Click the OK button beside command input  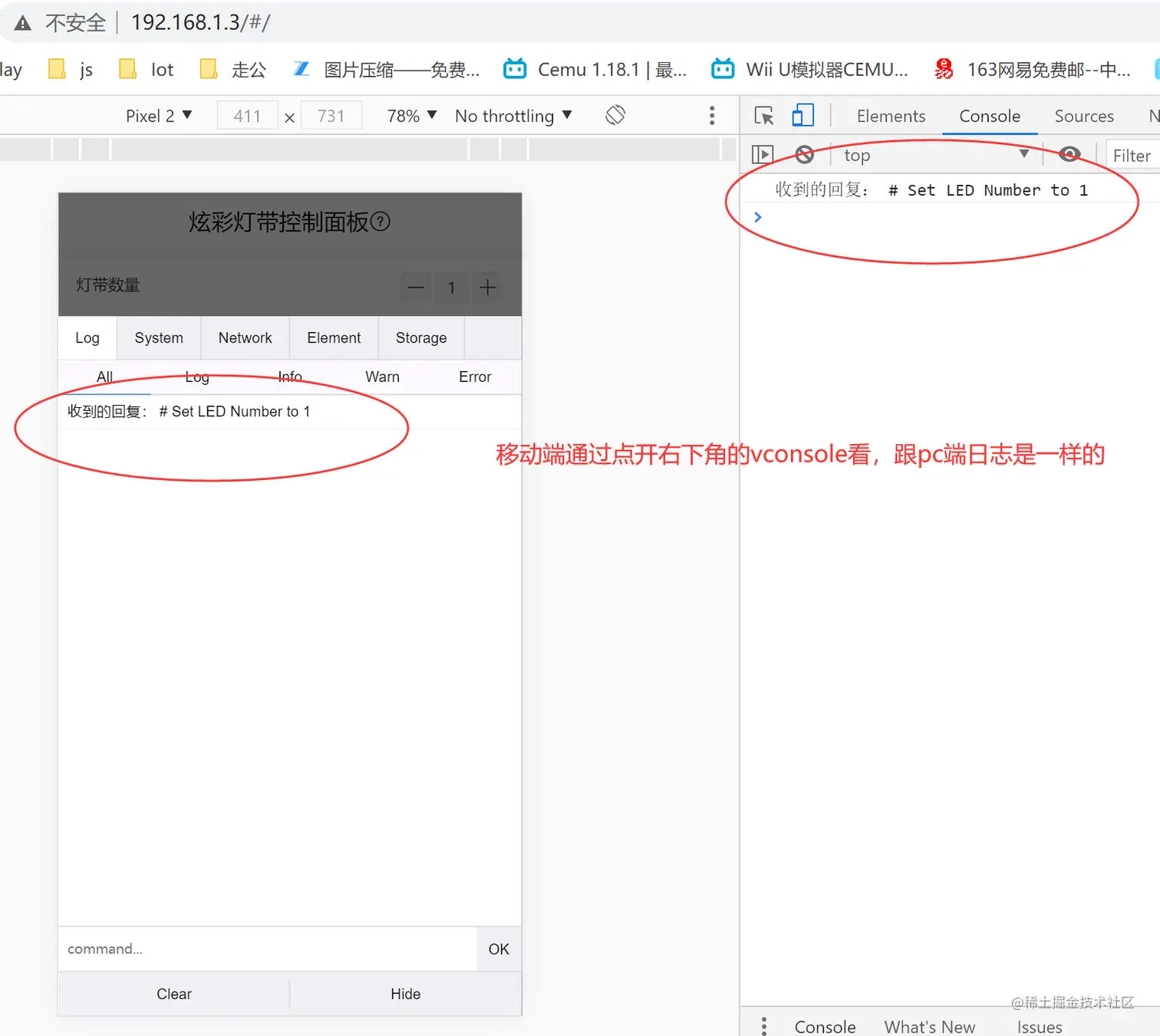(x=499, y=949)
